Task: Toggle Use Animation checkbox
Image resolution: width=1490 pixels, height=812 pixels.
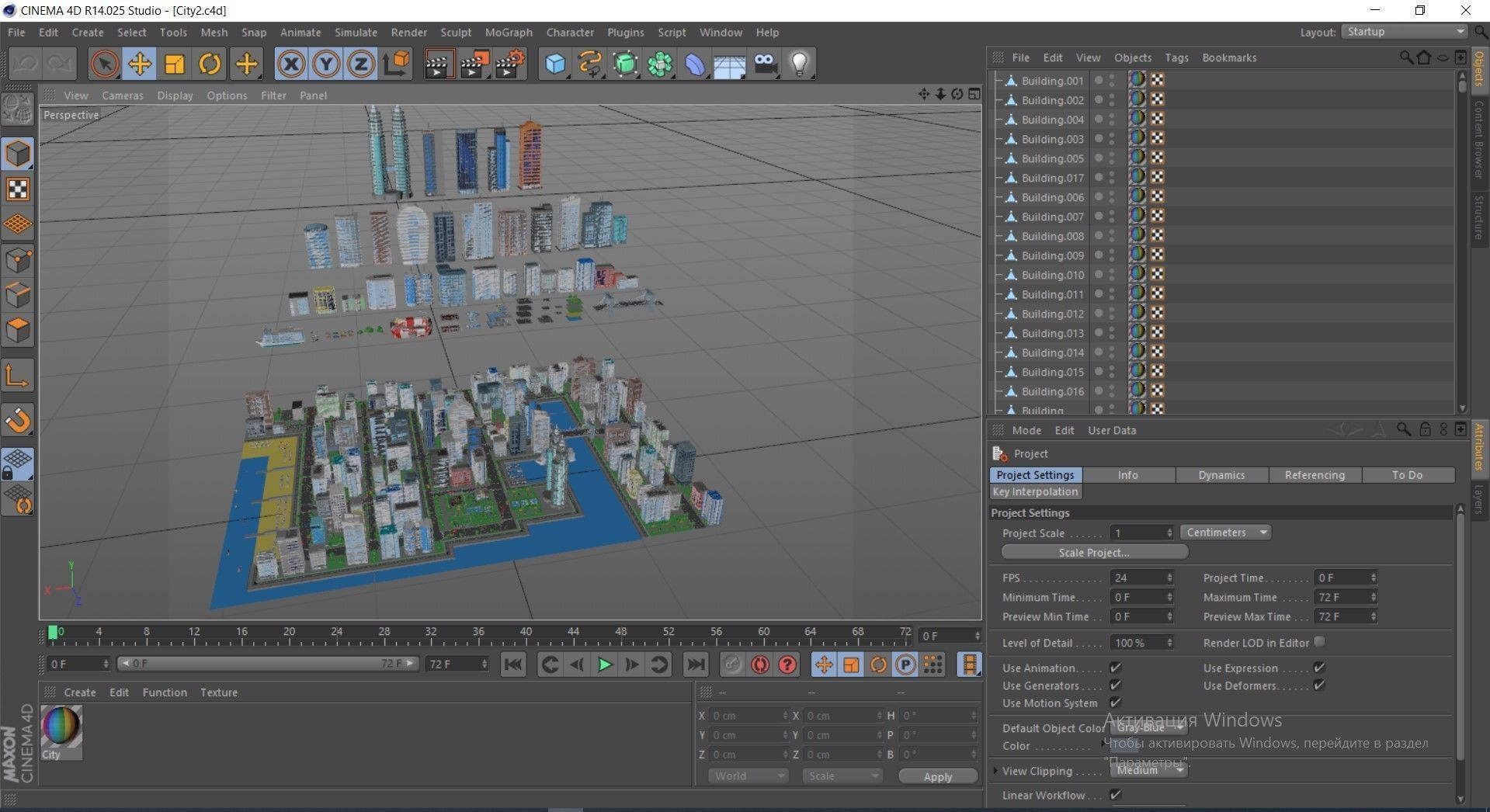Action: click(1116, 668)
